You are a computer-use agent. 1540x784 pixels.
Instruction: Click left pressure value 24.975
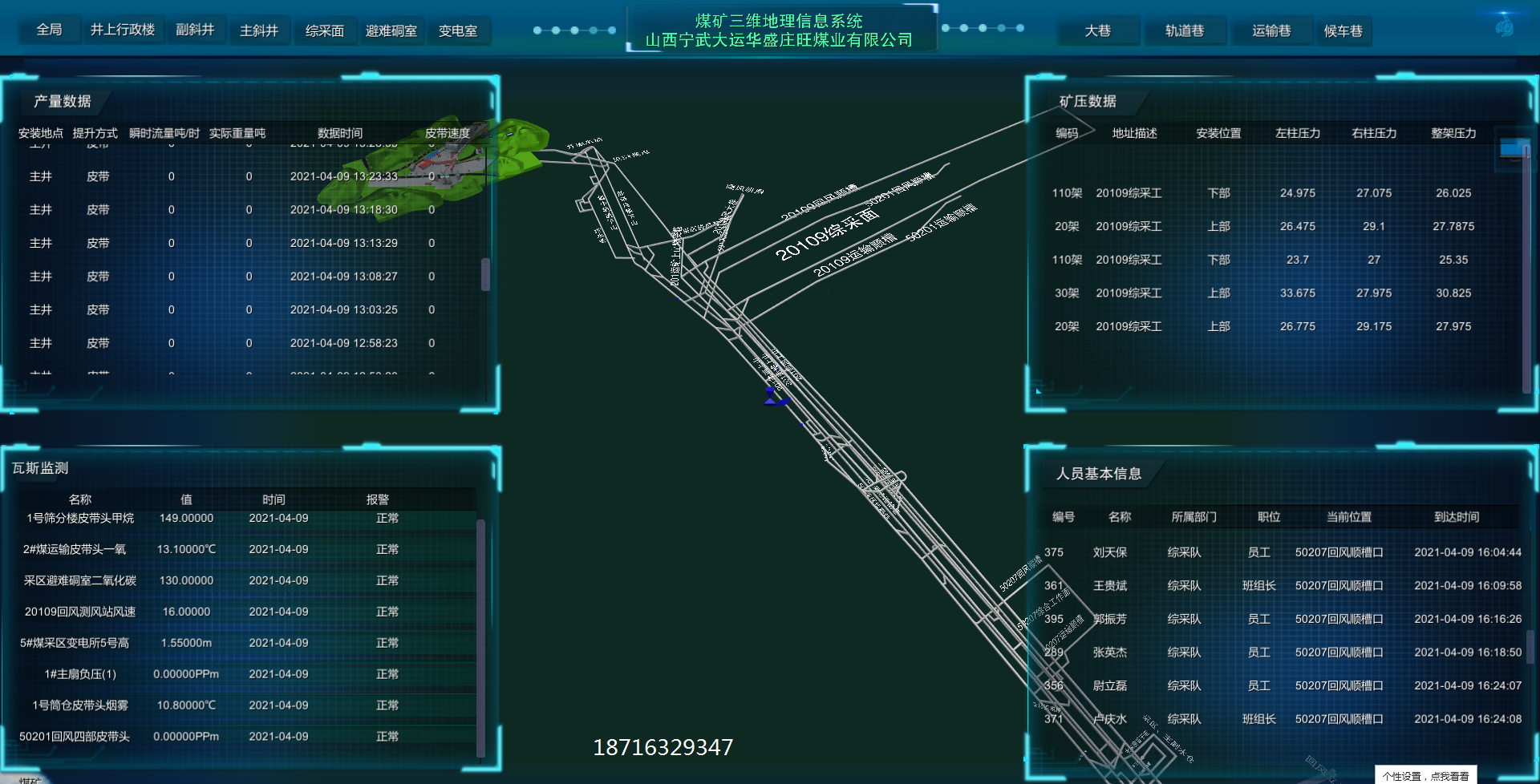coord(1298,193)
